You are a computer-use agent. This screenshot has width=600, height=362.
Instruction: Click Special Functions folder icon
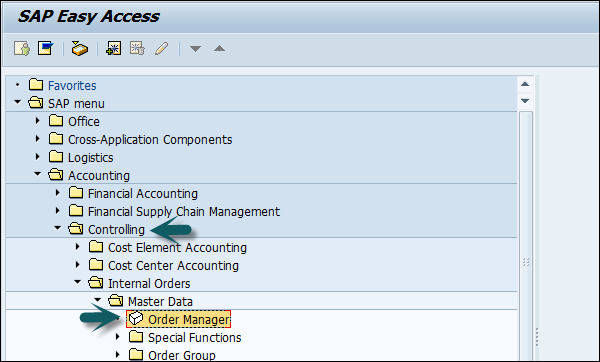click(136, 336)
